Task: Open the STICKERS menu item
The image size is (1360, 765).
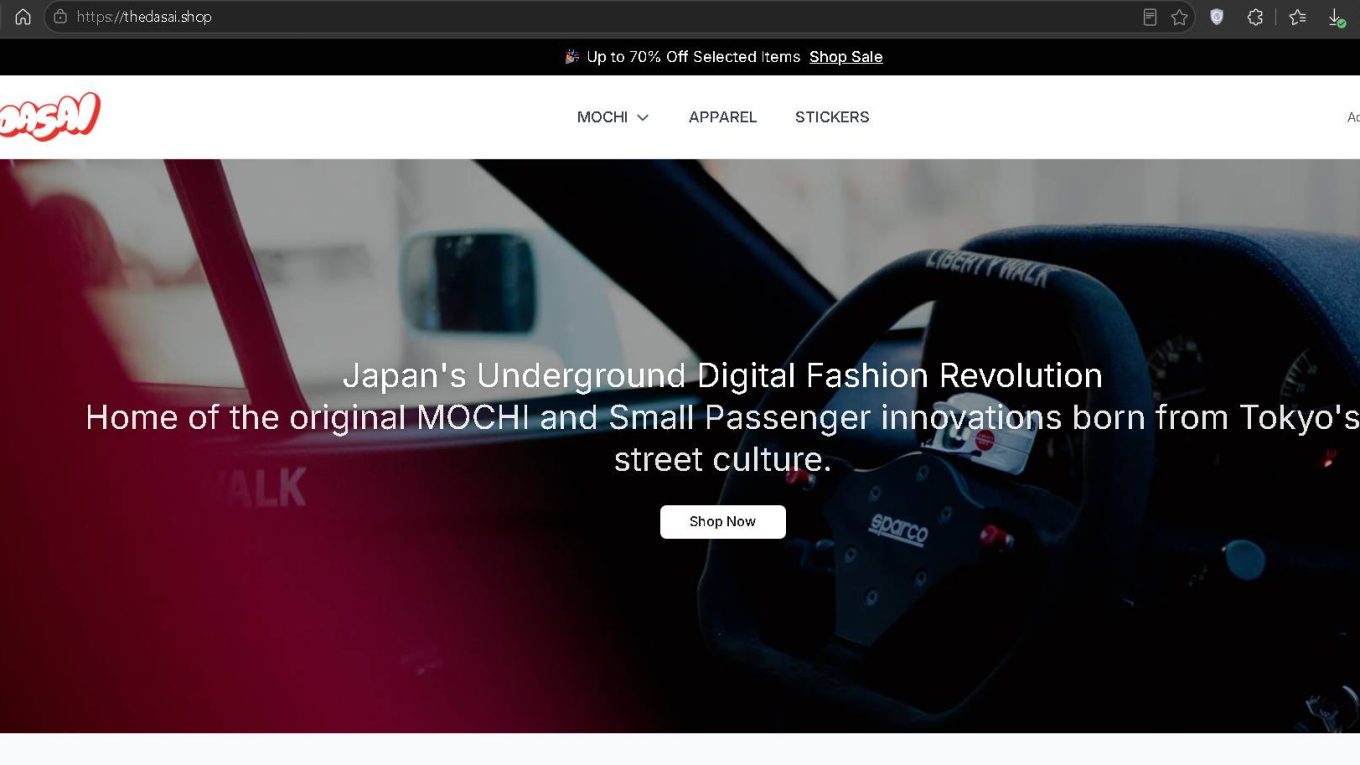Action: (832, 117)
